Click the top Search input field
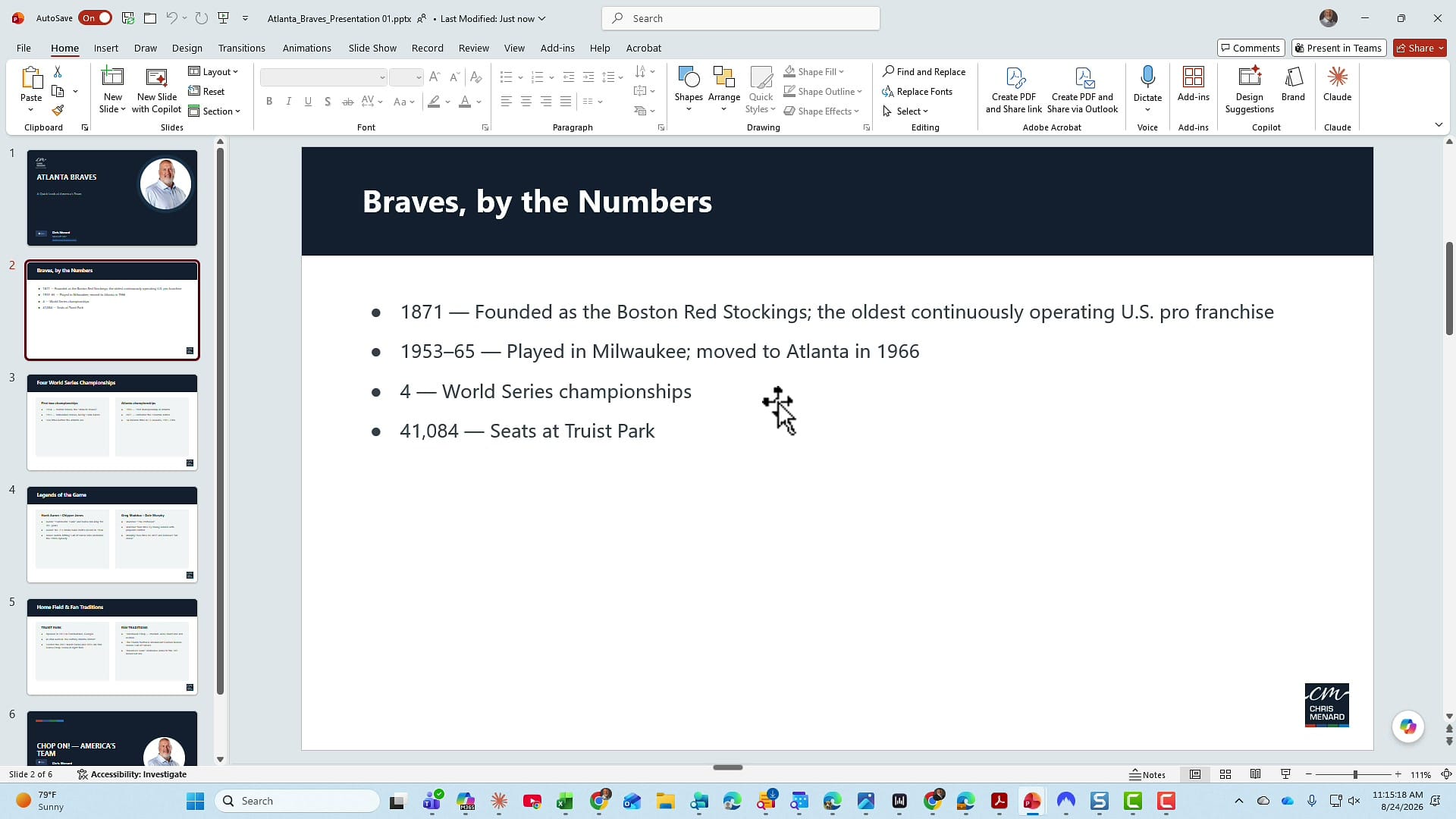This screenshot has height=819, width=1456. 740,18
